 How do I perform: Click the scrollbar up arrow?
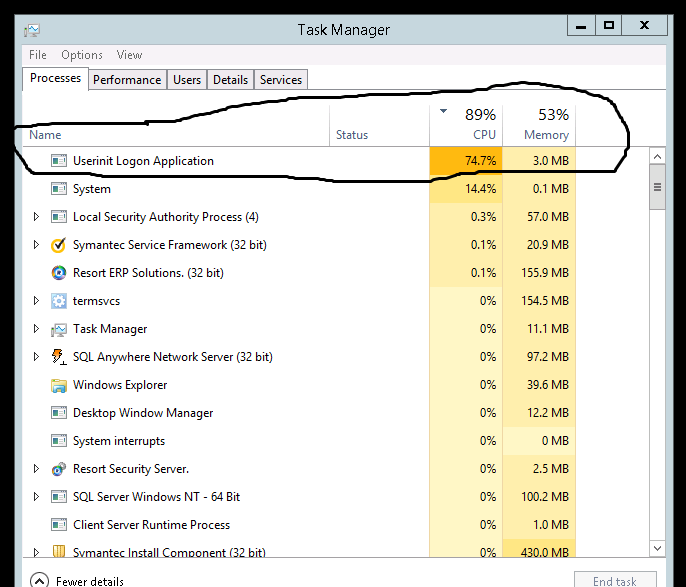pos(658,156)
